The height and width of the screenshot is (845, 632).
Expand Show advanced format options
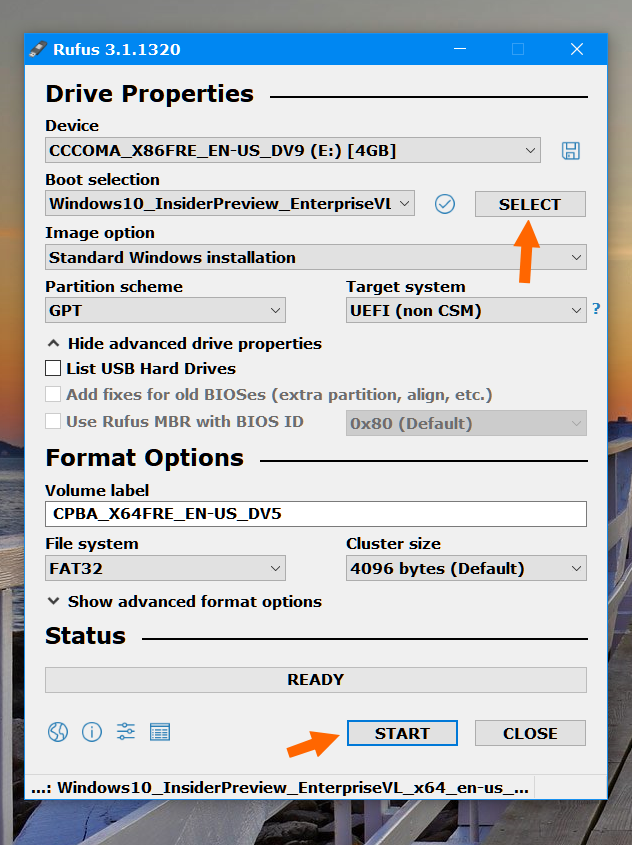tap(185, 601)
